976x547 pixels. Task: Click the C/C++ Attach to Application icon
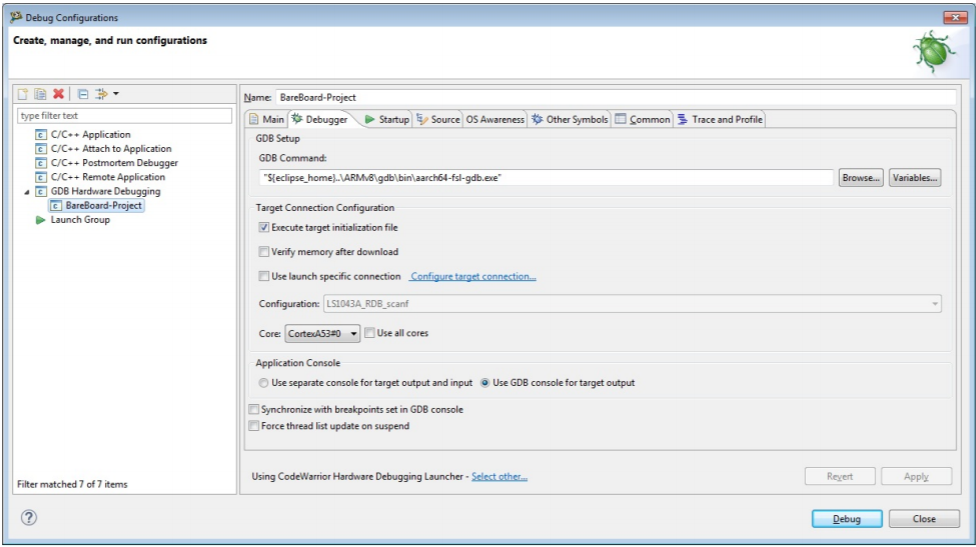pyautogui.click(x=41, y=149)
